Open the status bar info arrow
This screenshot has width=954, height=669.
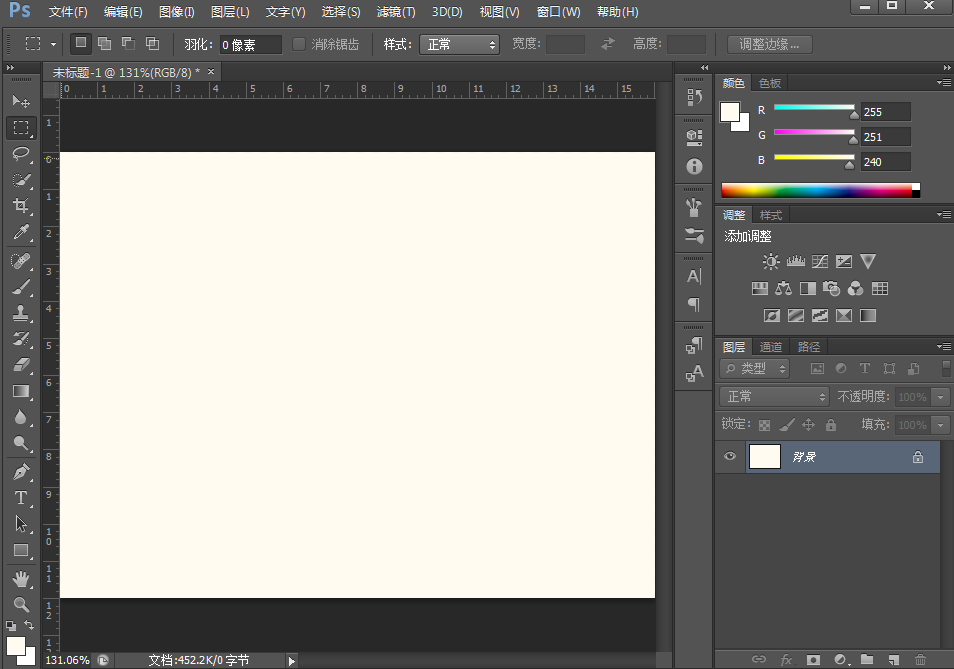click(x=291, y=660)
